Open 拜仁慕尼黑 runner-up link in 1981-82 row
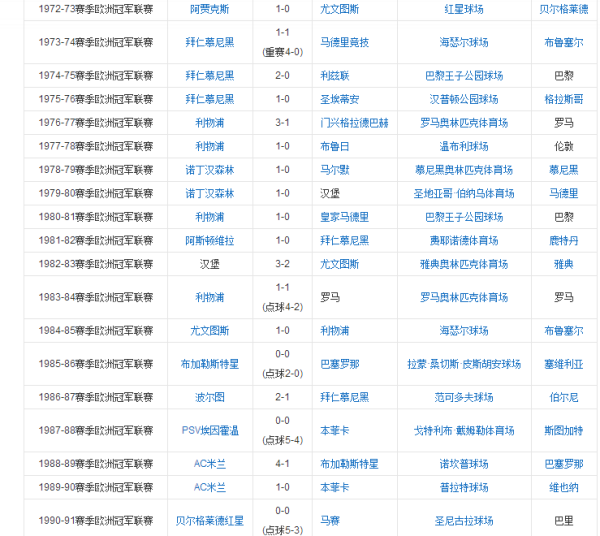The image size is (600, 536). click(344, 241)
